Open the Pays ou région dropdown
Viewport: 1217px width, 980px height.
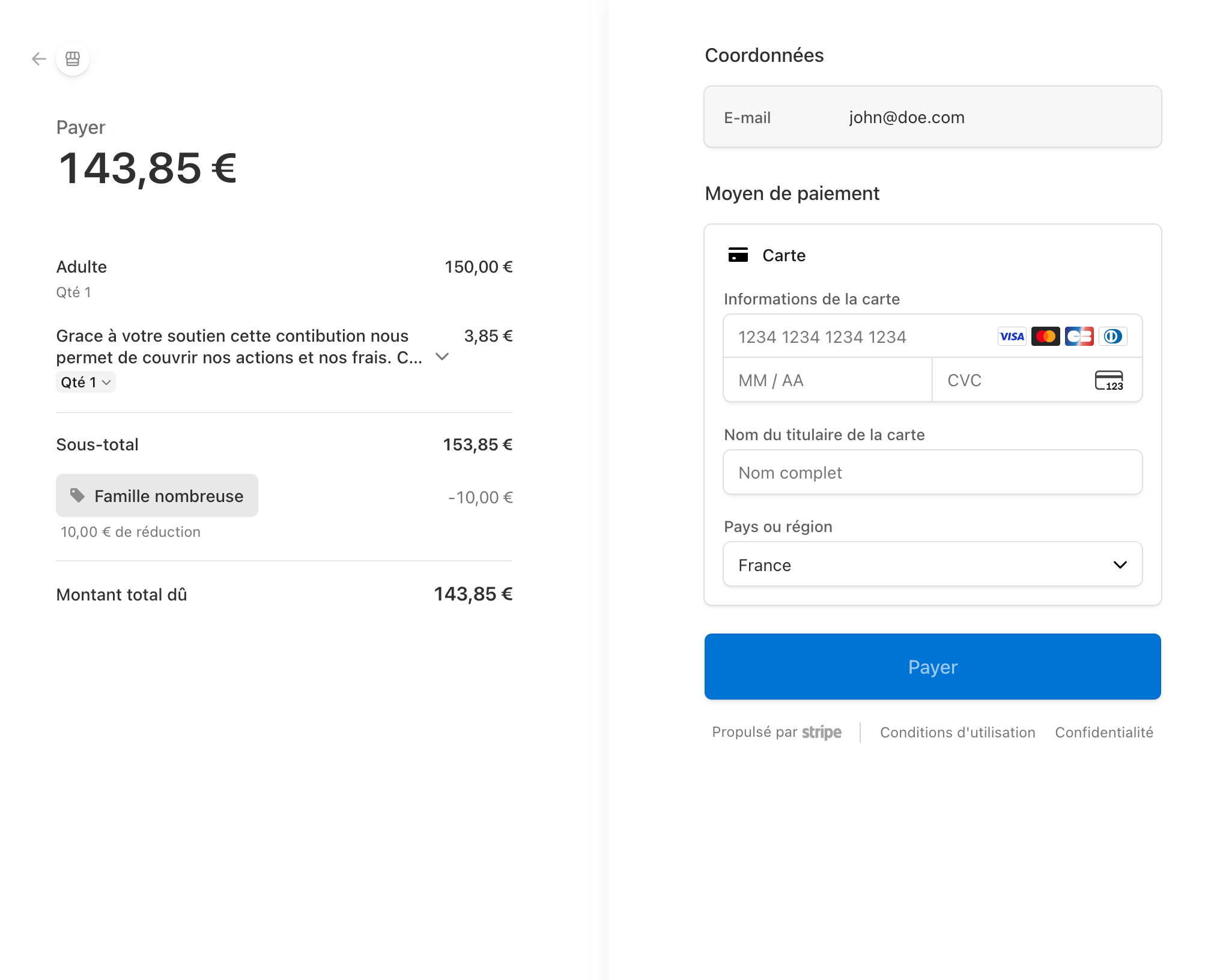pyautogui.click(x=932, y=564)
